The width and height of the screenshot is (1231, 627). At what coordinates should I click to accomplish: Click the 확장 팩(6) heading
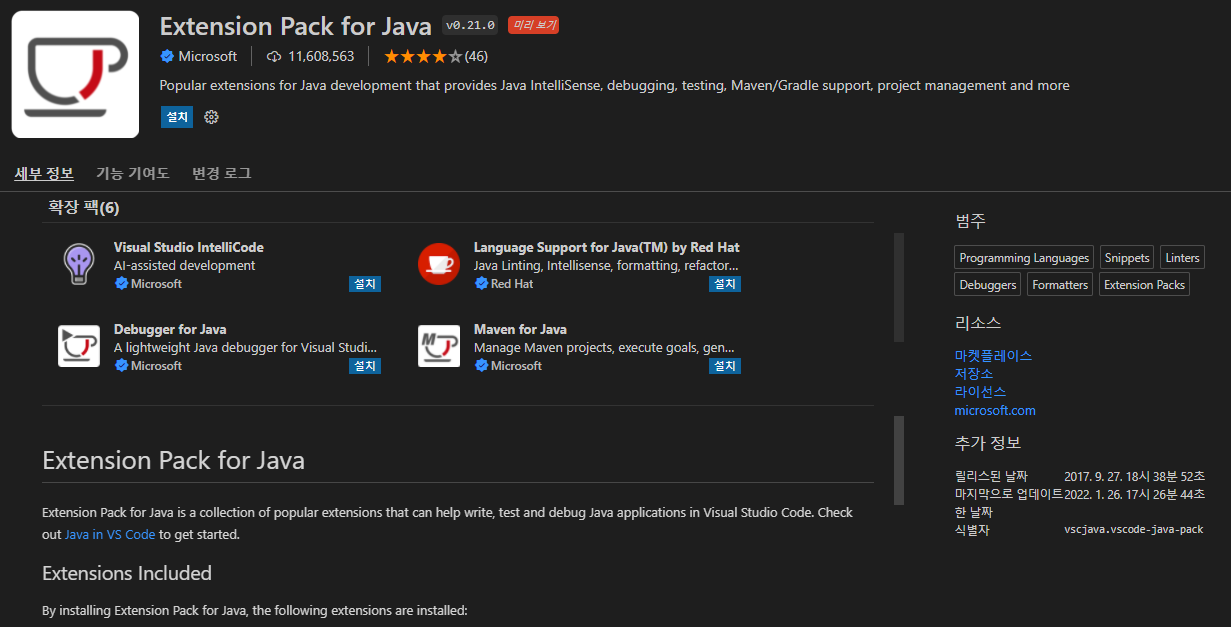(x=84, y=208)
